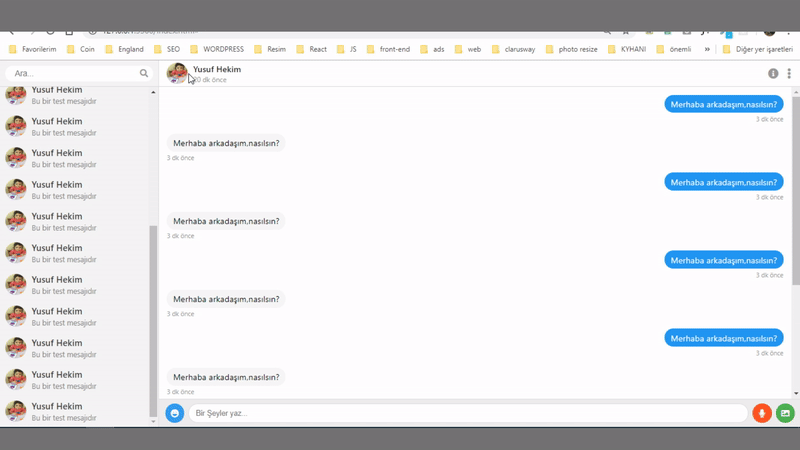Open the Diğer yer işaretleri folder
800x450 pixels.
click(758, 49)
